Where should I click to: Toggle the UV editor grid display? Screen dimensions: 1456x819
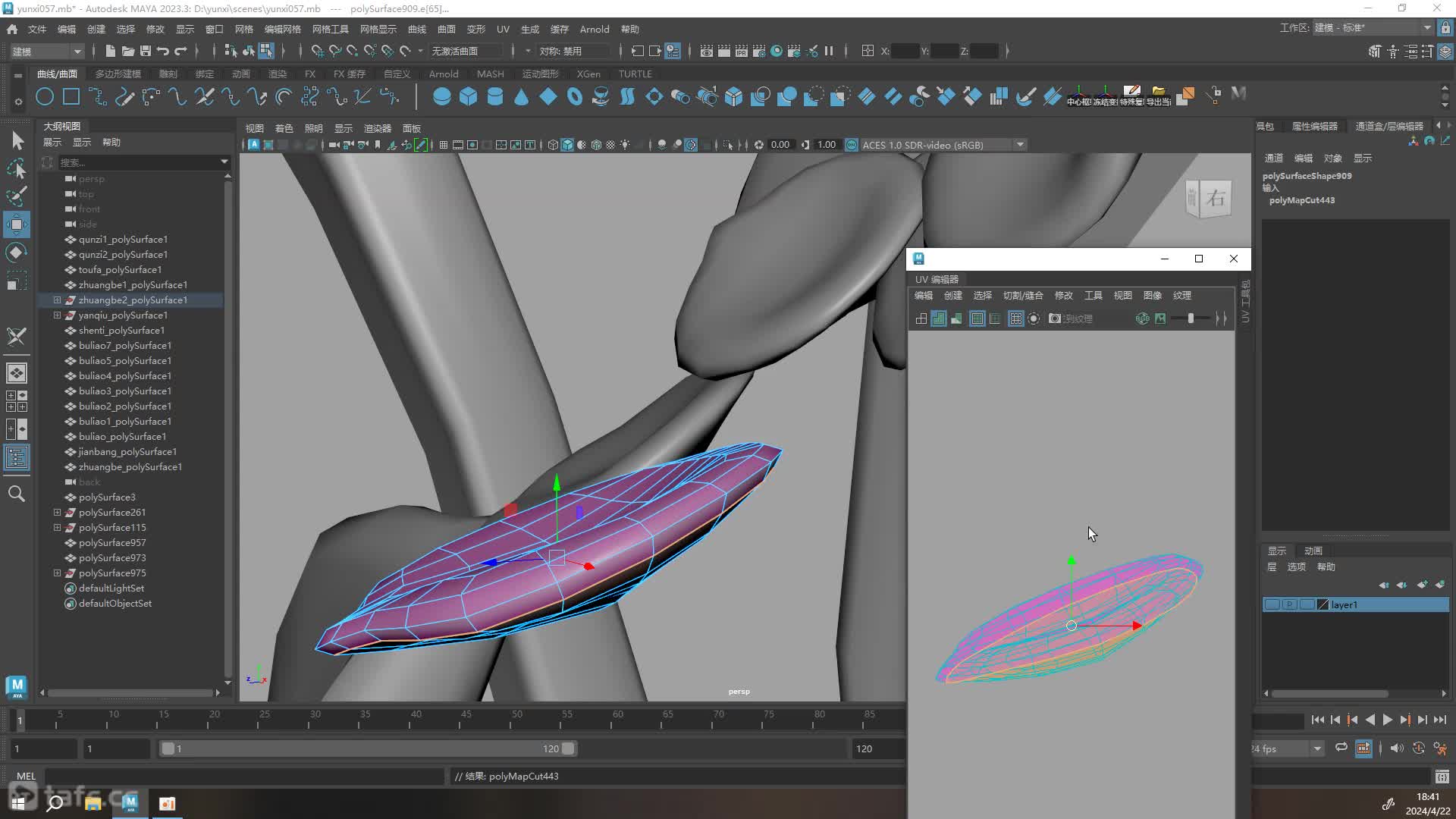click(1015, 318)
